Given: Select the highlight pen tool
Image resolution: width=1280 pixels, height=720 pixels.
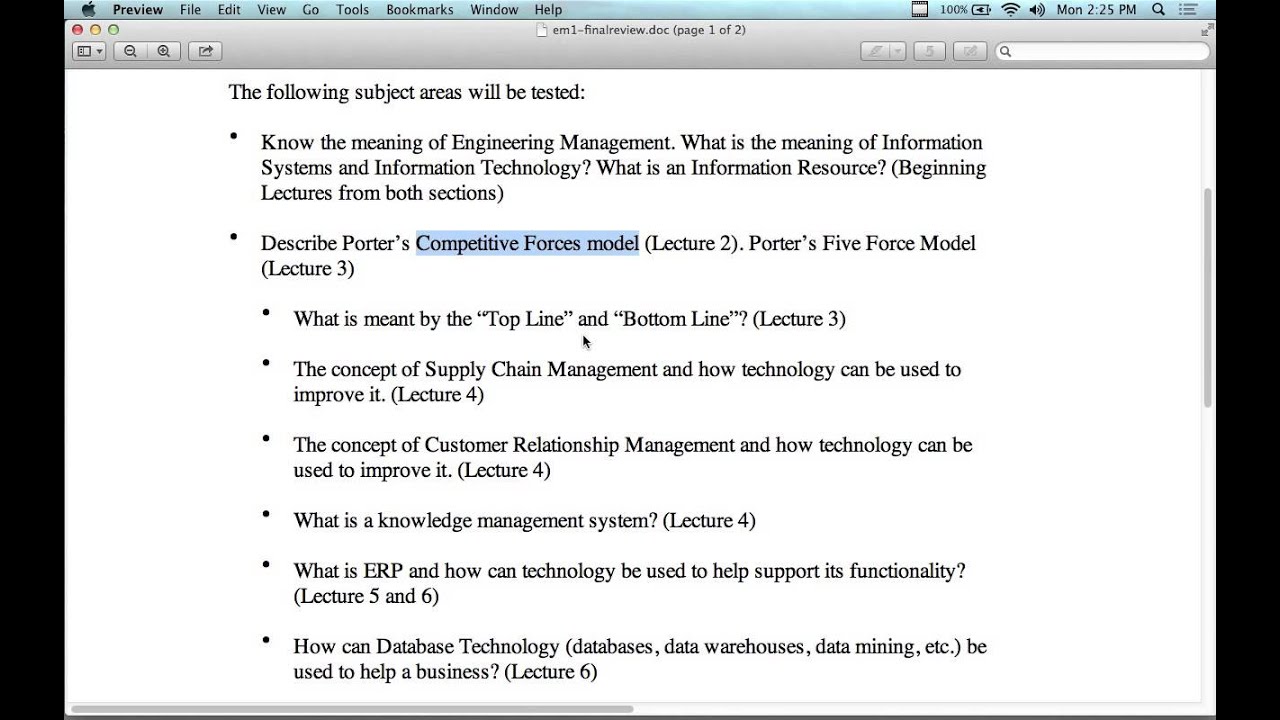Looking at the screenshot, I should [876, 51].
